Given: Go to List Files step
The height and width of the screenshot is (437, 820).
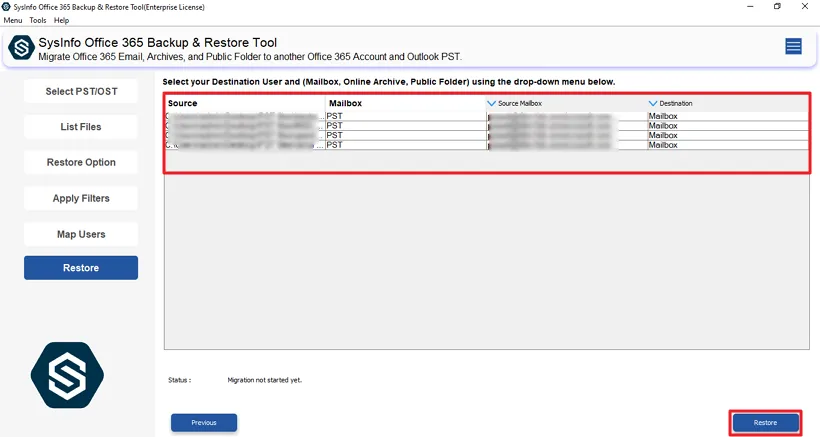Looking at the screenshot, I should [81, 127].
